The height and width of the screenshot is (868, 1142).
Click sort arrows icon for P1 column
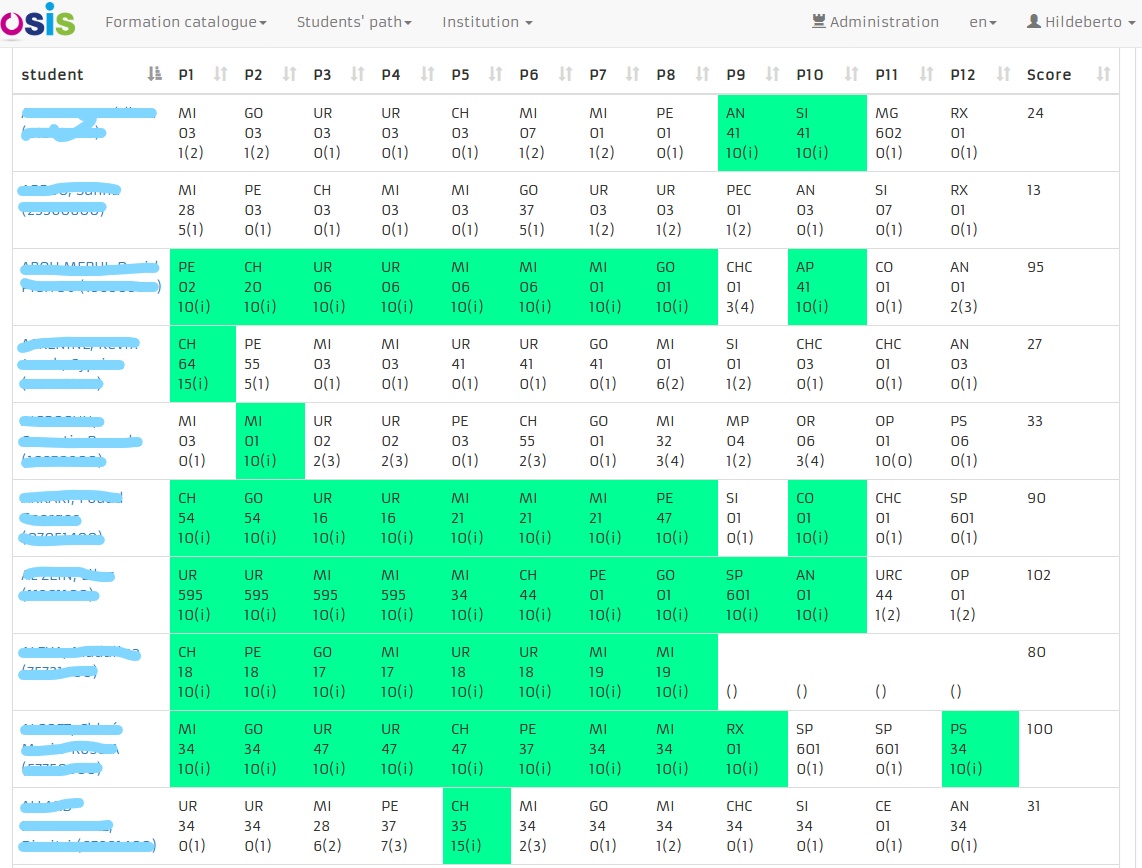221,74
